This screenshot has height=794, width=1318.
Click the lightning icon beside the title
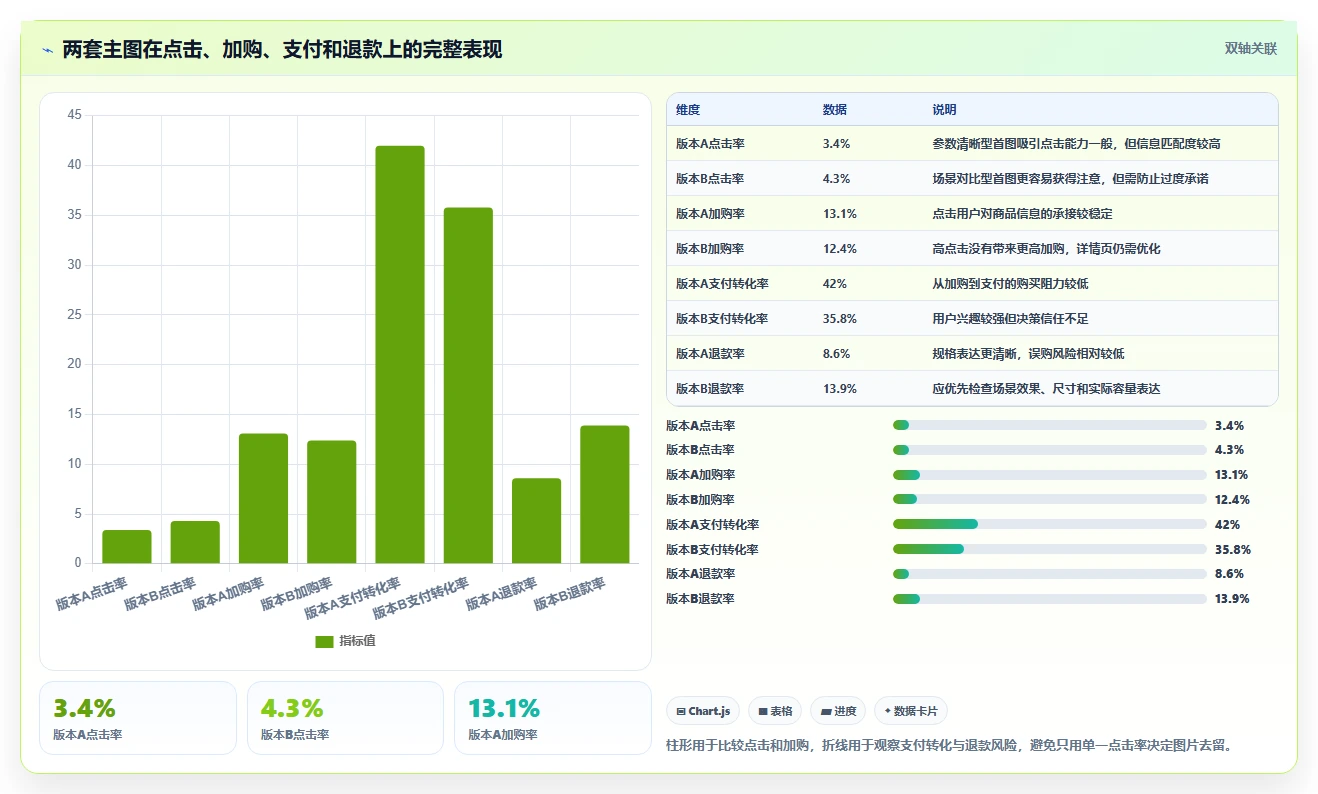[48, 49]
